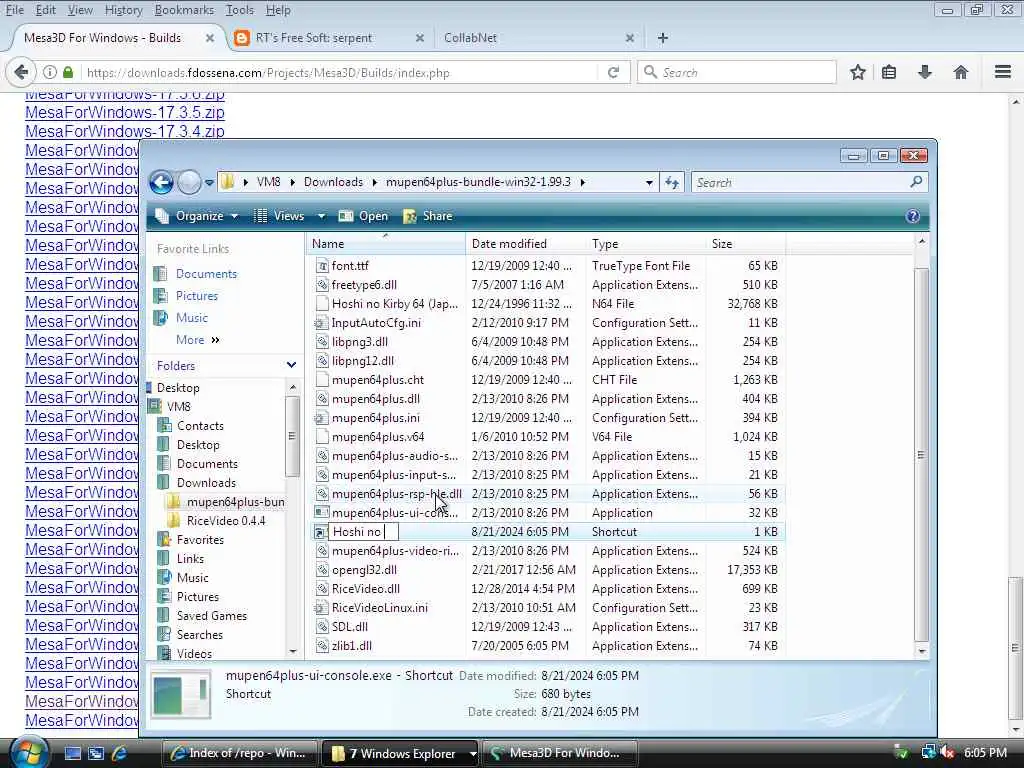Open the History menu
1024x768 pixels.
click(123, 10)
